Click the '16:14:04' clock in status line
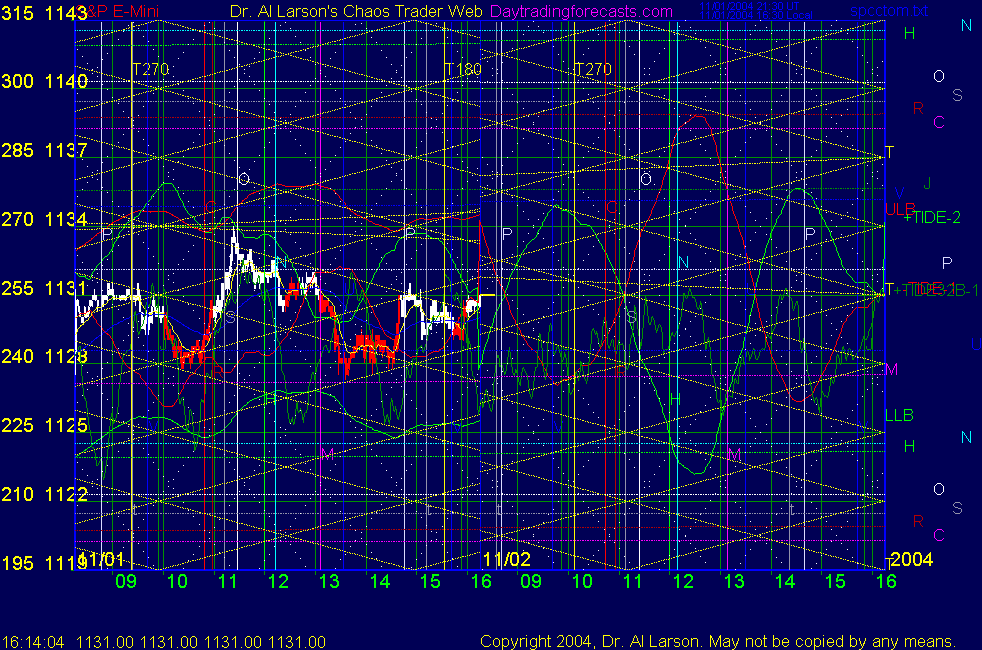 pyautogui.click(x=33, y=642)
